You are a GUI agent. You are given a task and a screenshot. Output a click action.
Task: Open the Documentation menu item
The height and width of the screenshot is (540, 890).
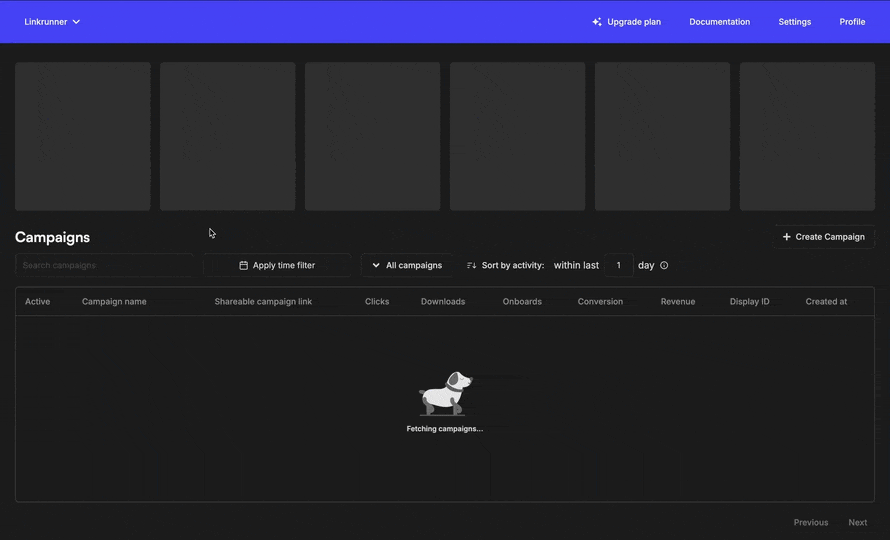click(x=719, y=22)
